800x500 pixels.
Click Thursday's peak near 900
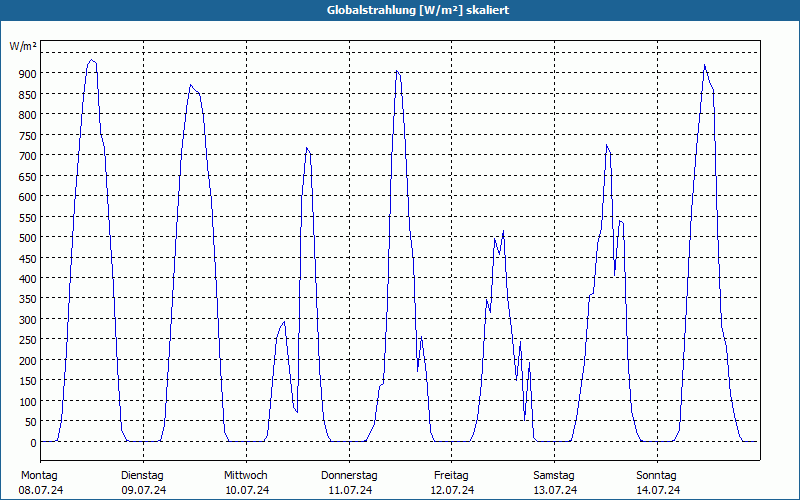pyautogui.click(x=396, y=71)
